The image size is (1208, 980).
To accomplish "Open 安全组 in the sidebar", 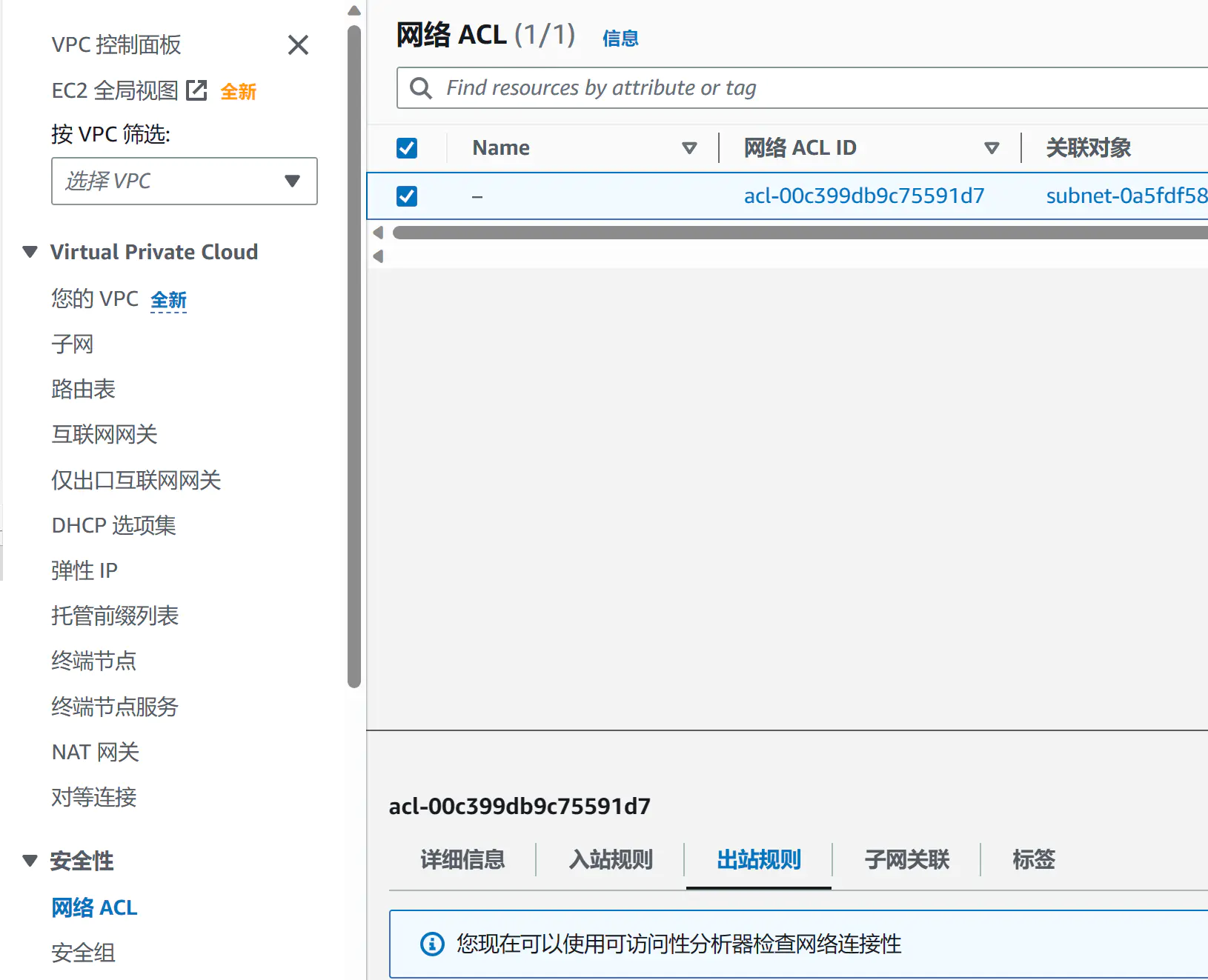I will 83,953.
